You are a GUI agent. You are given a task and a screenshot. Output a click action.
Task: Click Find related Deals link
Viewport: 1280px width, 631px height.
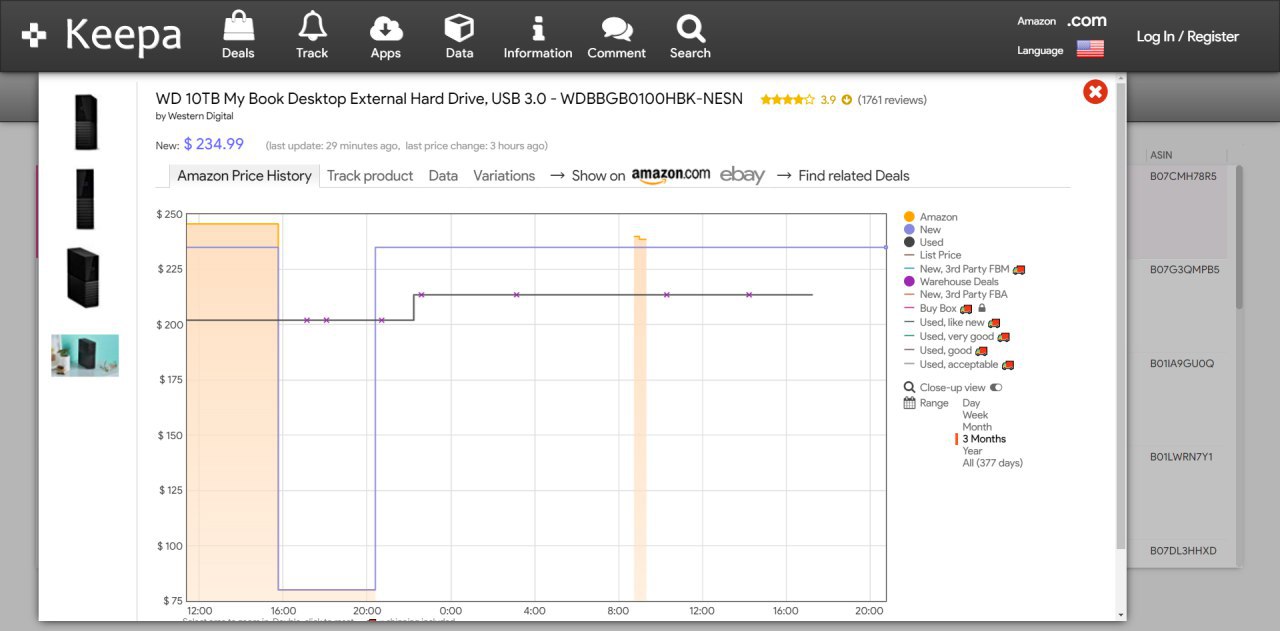(854, 176)
